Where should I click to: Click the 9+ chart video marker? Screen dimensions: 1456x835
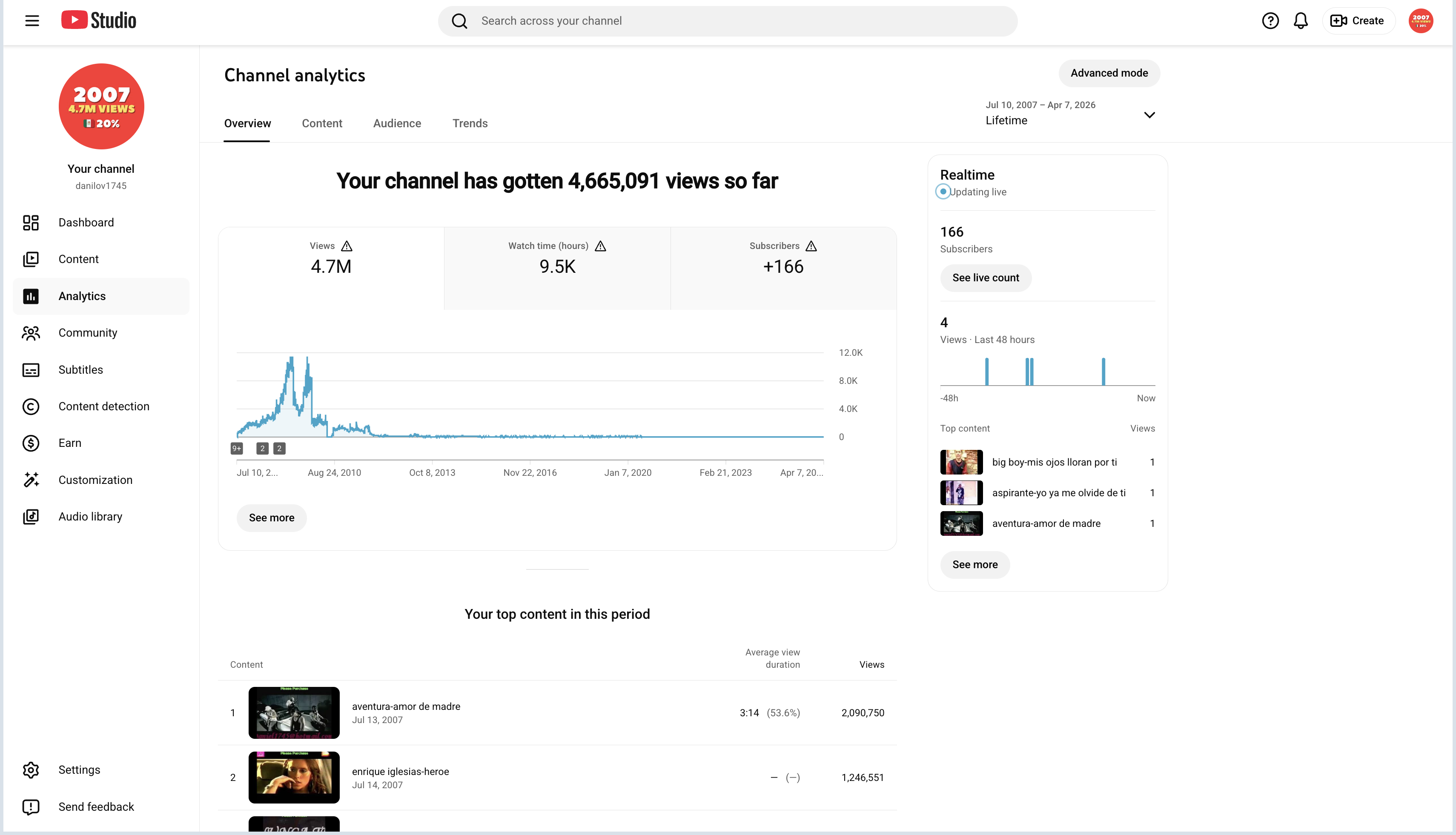(236, 449)
